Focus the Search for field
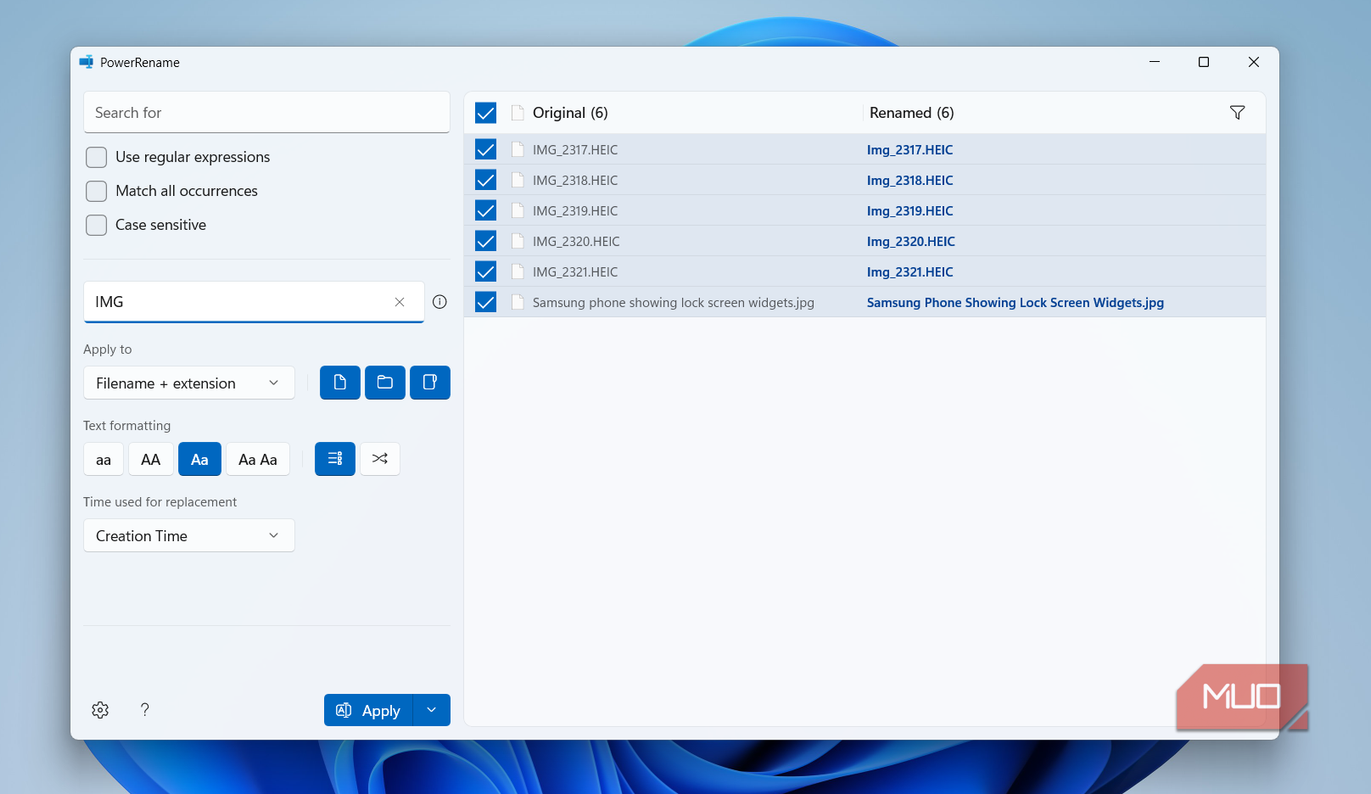 point(267,113)
